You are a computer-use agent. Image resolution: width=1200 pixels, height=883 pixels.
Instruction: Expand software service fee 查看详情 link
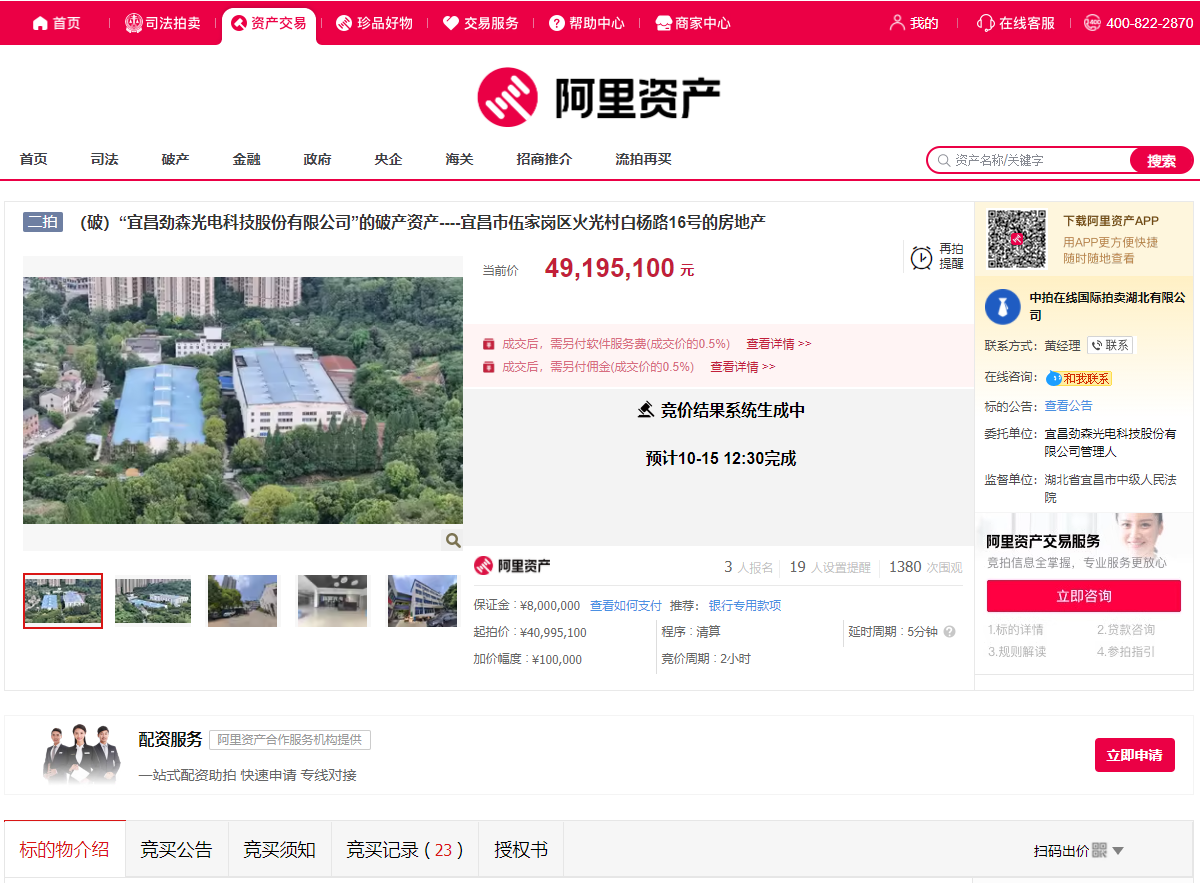[778, 344]
